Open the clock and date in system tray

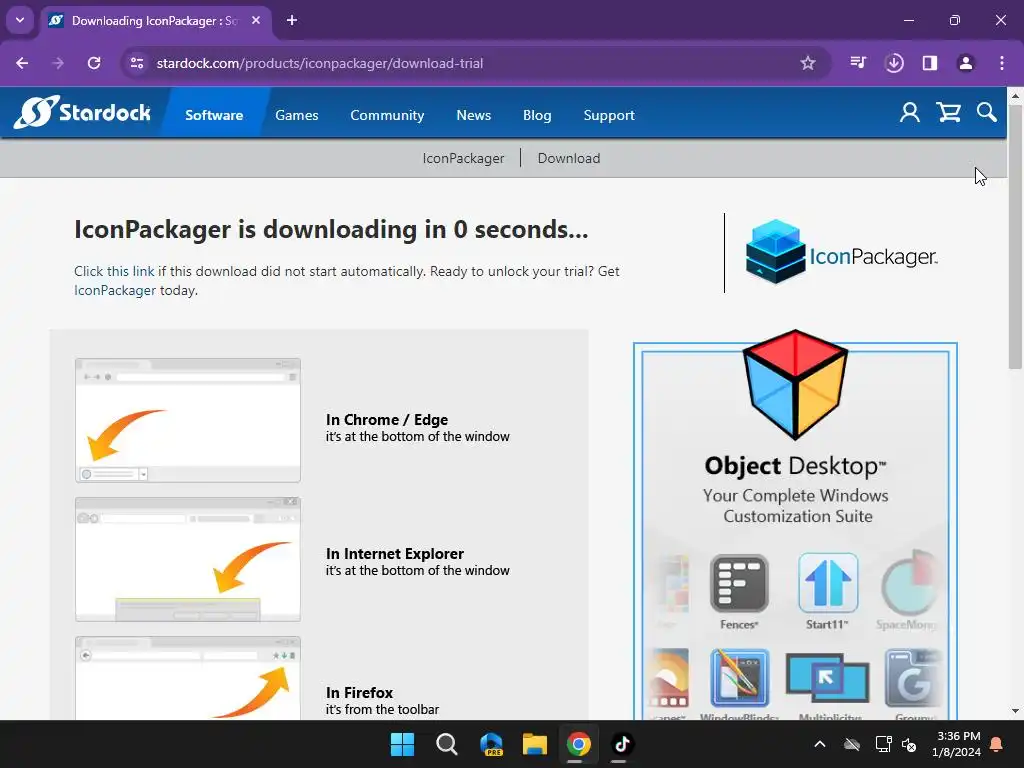(x=956, y=744)
